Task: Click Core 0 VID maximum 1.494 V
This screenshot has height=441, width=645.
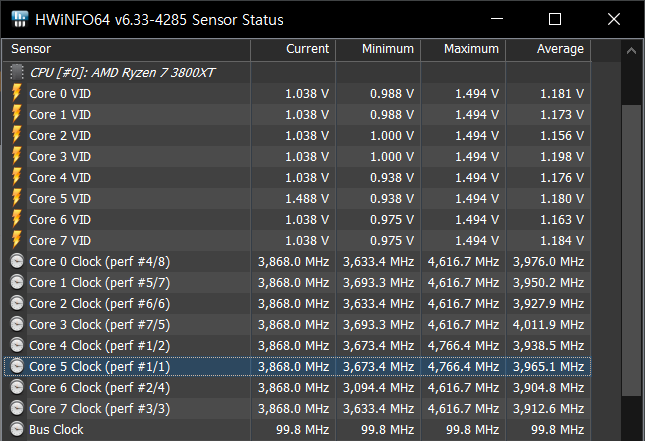Action: [x=477, y=94]
